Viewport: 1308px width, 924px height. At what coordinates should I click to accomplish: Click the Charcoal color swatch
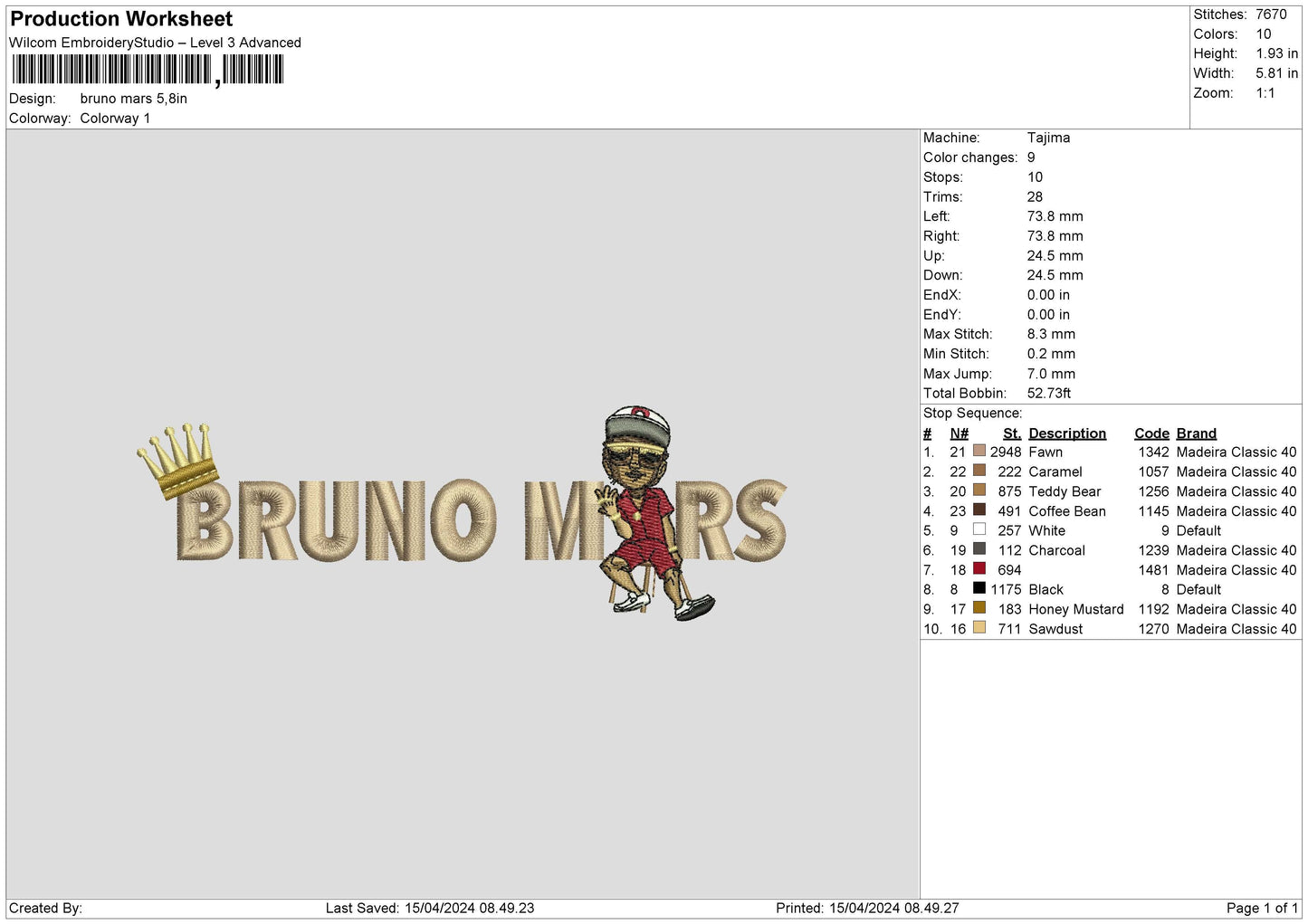coord(979,549)
